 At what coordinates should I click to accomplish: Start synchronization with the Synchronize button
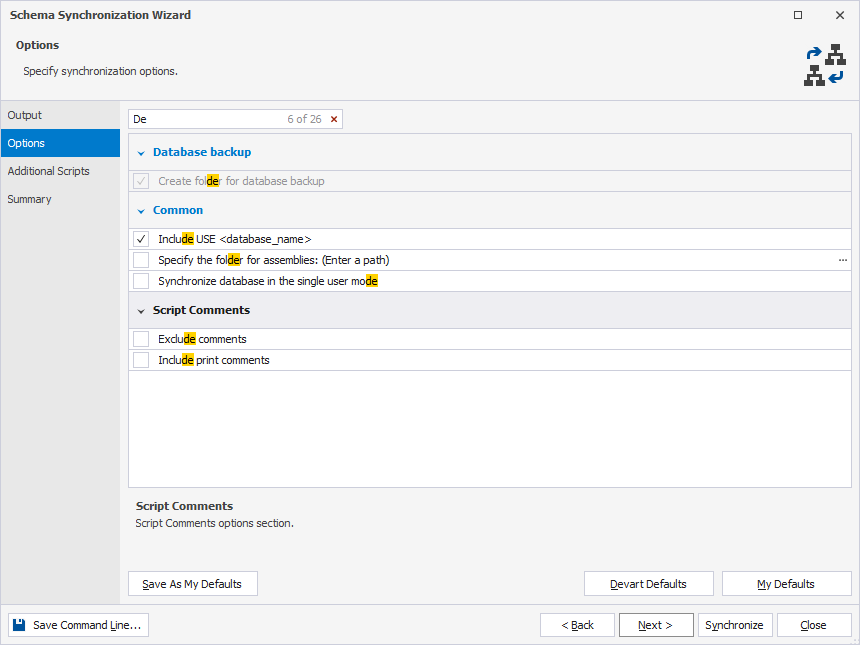click(x=735, y=624)
